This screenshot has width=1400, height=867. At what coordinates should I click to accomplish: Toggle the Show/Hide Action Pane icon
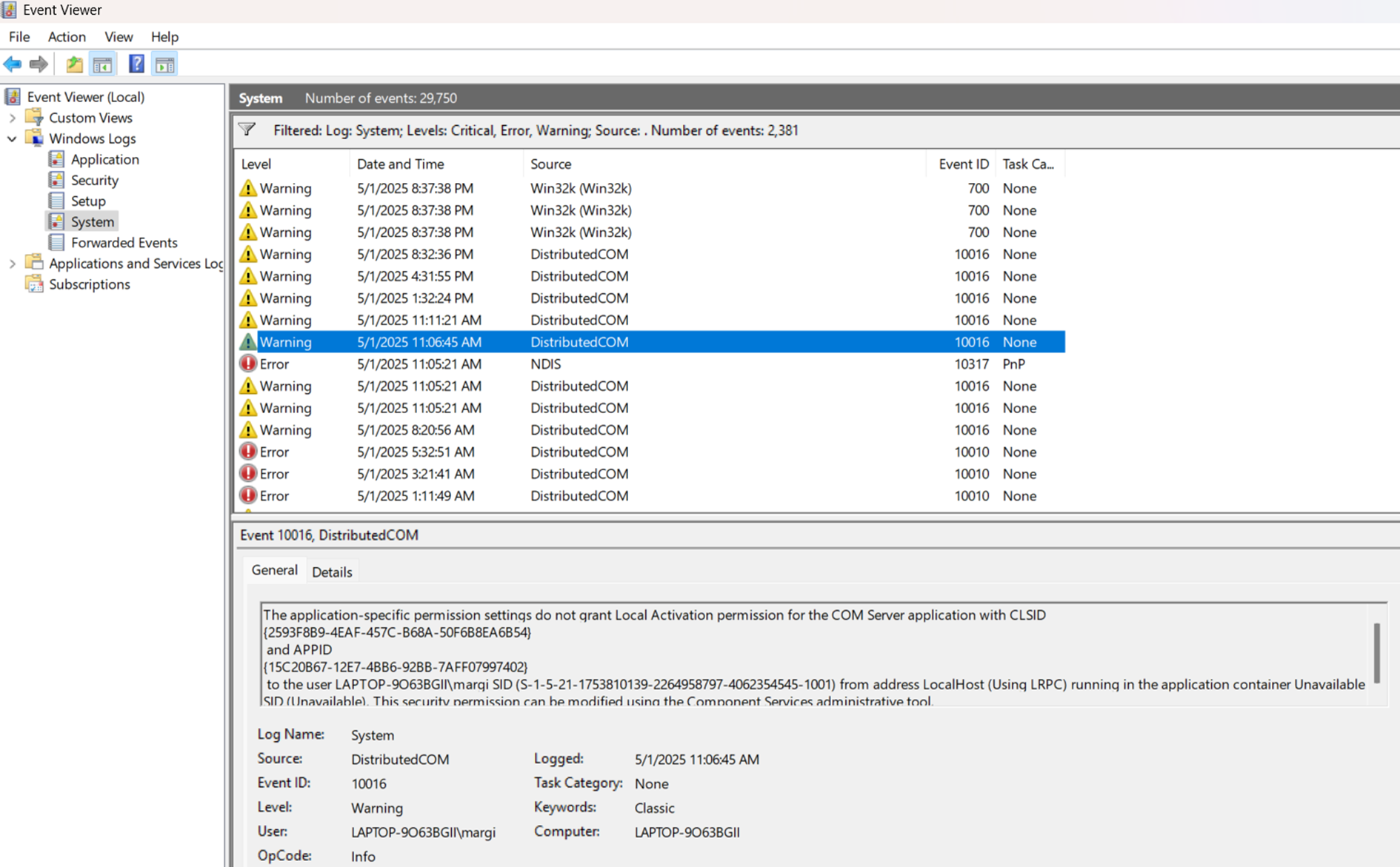coord(164,64)
